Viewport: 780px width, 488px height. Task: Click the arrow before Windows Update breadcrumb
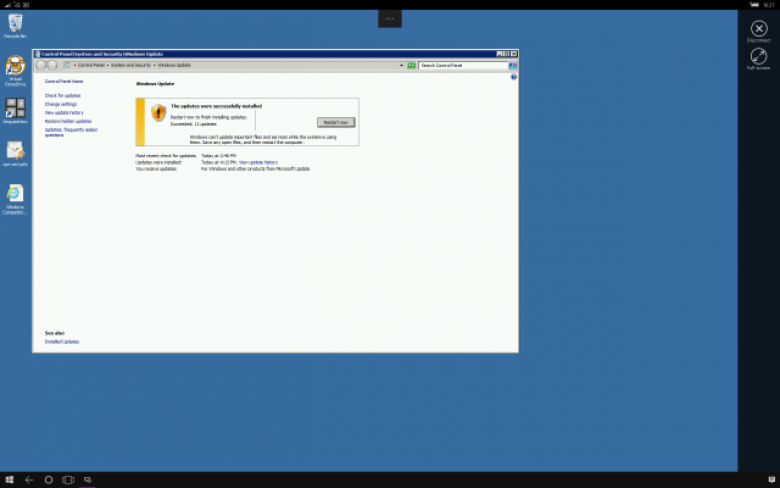(x=154, y=65)
